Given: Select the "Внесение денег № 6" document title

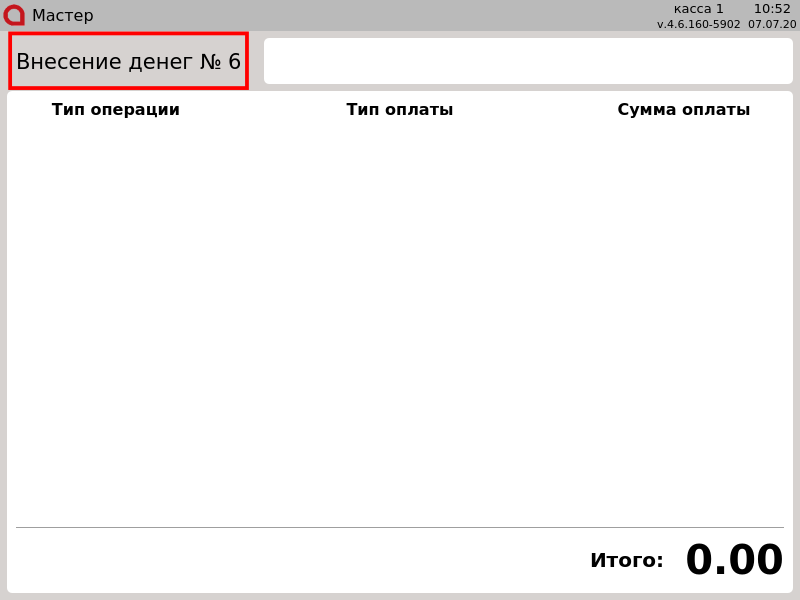Looking at the screenshot, I should coord(128,61).
